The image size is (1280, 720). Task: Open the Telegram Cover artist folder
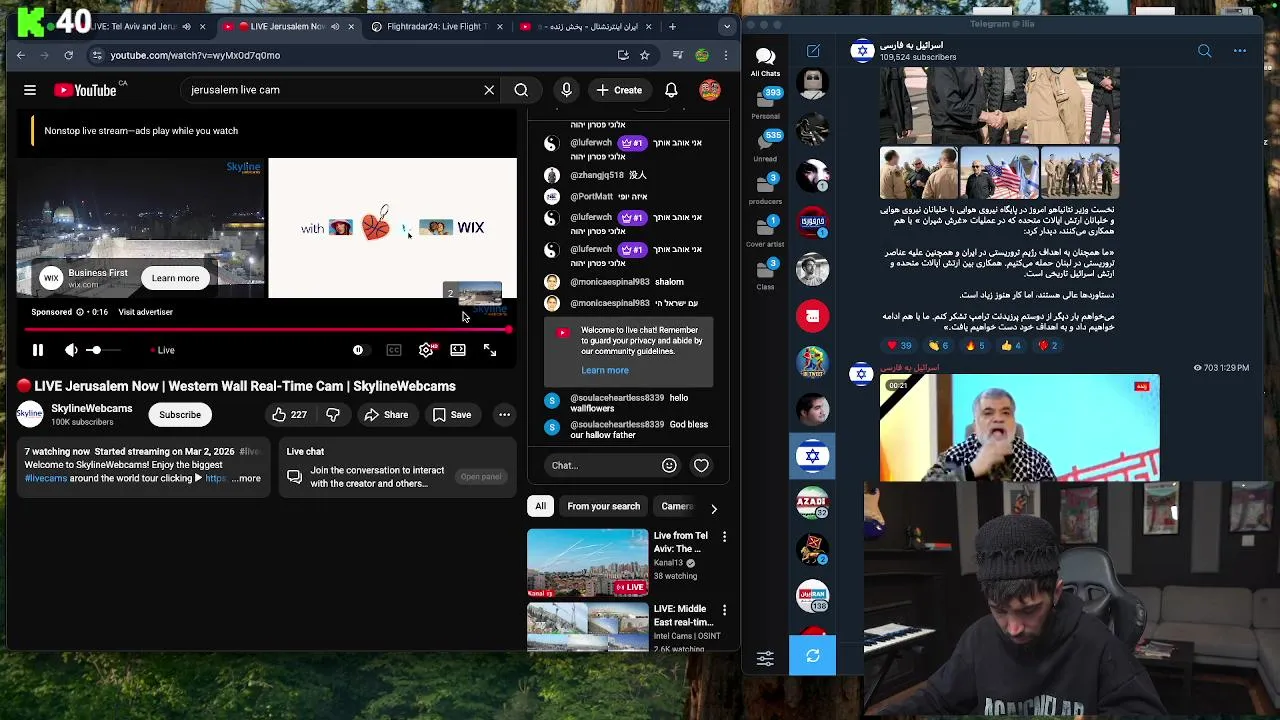pyautogui.click(x=765, y=232)
